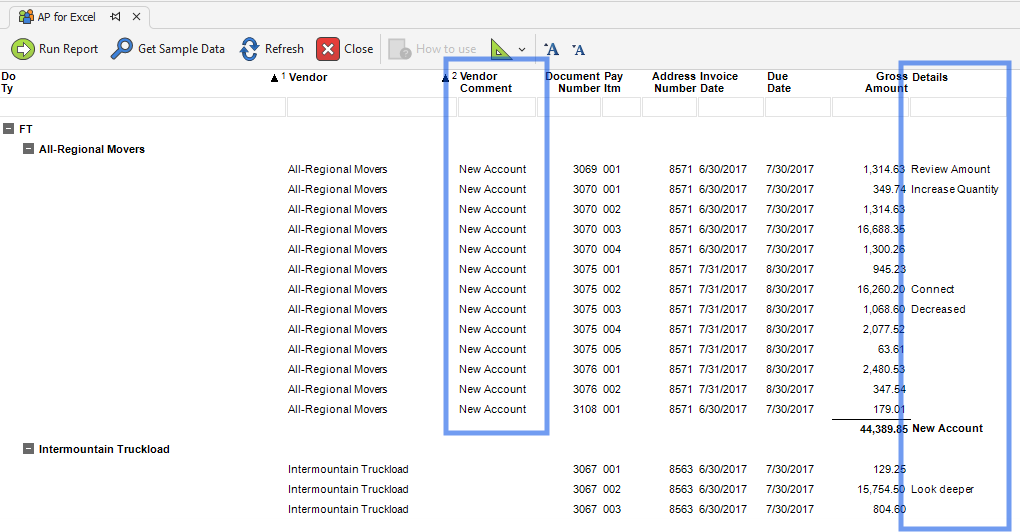This screenshot has height=532, width=1020.
Task: Click the Gross Amount column header
Action: (x=886, y=83)
